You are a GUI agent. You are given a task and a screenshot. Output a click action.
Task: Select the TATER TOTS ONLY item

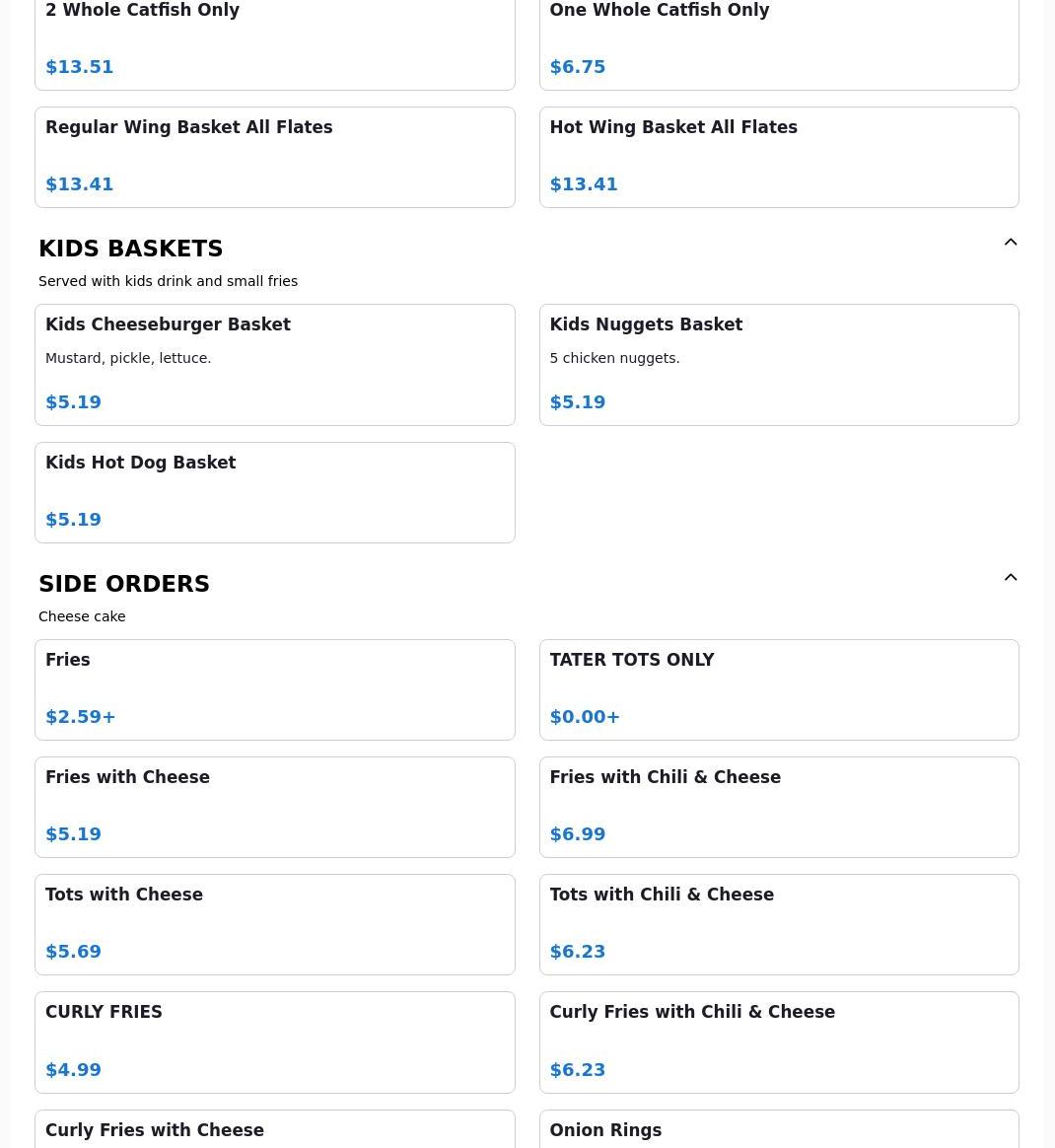click(778, 688)
